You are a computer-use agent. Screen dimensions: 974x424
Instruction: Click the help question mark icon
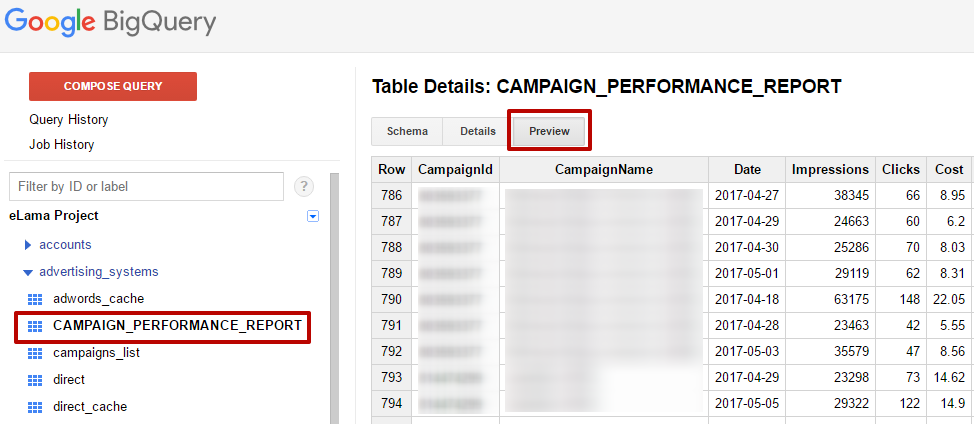(x=304, y=186)
